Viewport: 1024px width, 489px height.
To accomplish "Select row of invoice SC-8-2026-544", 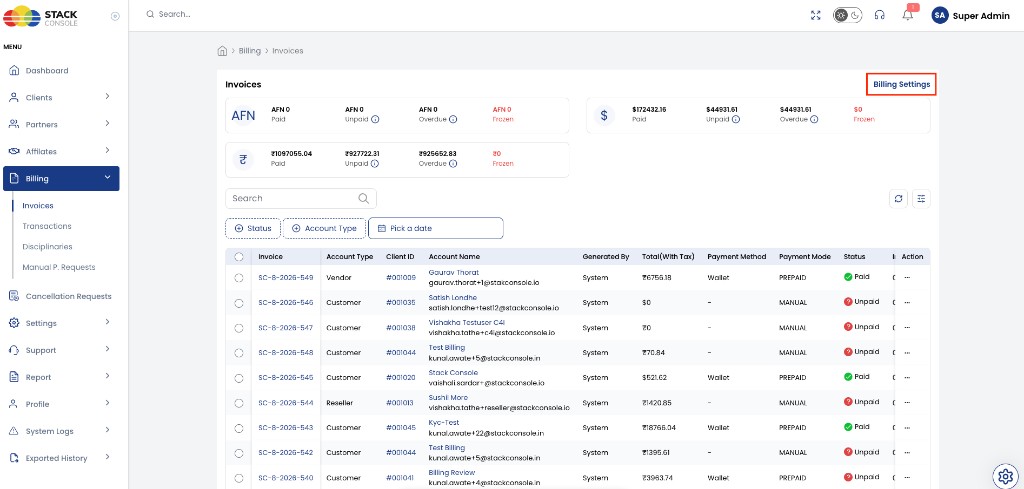I will (x=238, y=403).
